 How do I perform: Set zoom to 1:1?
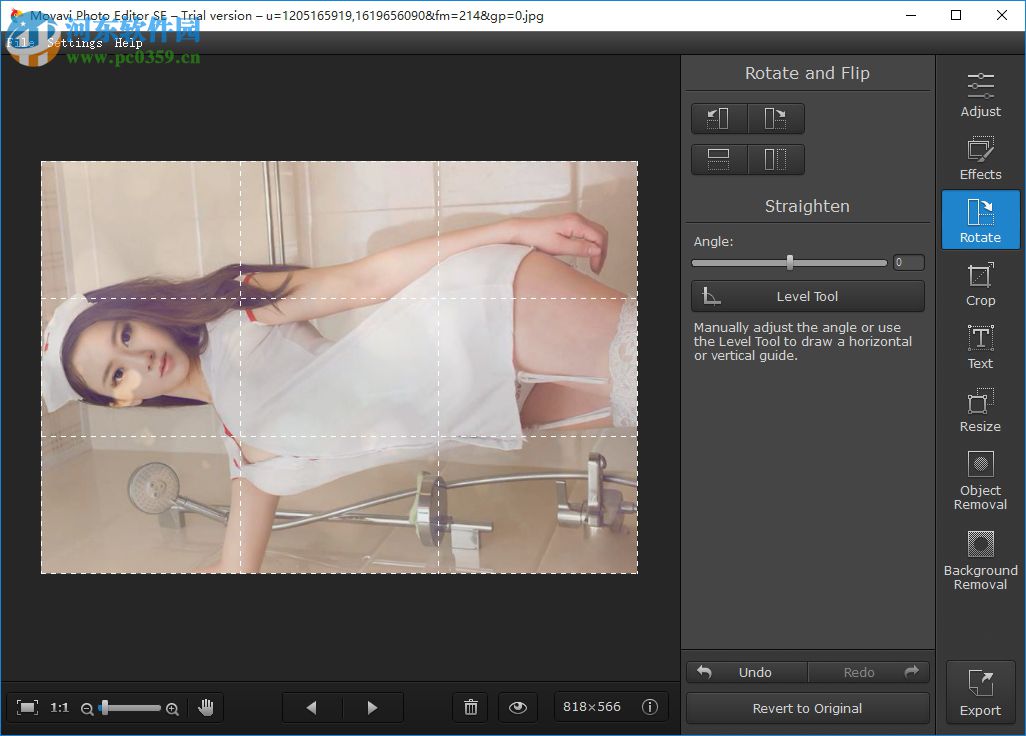coord(60,707)
